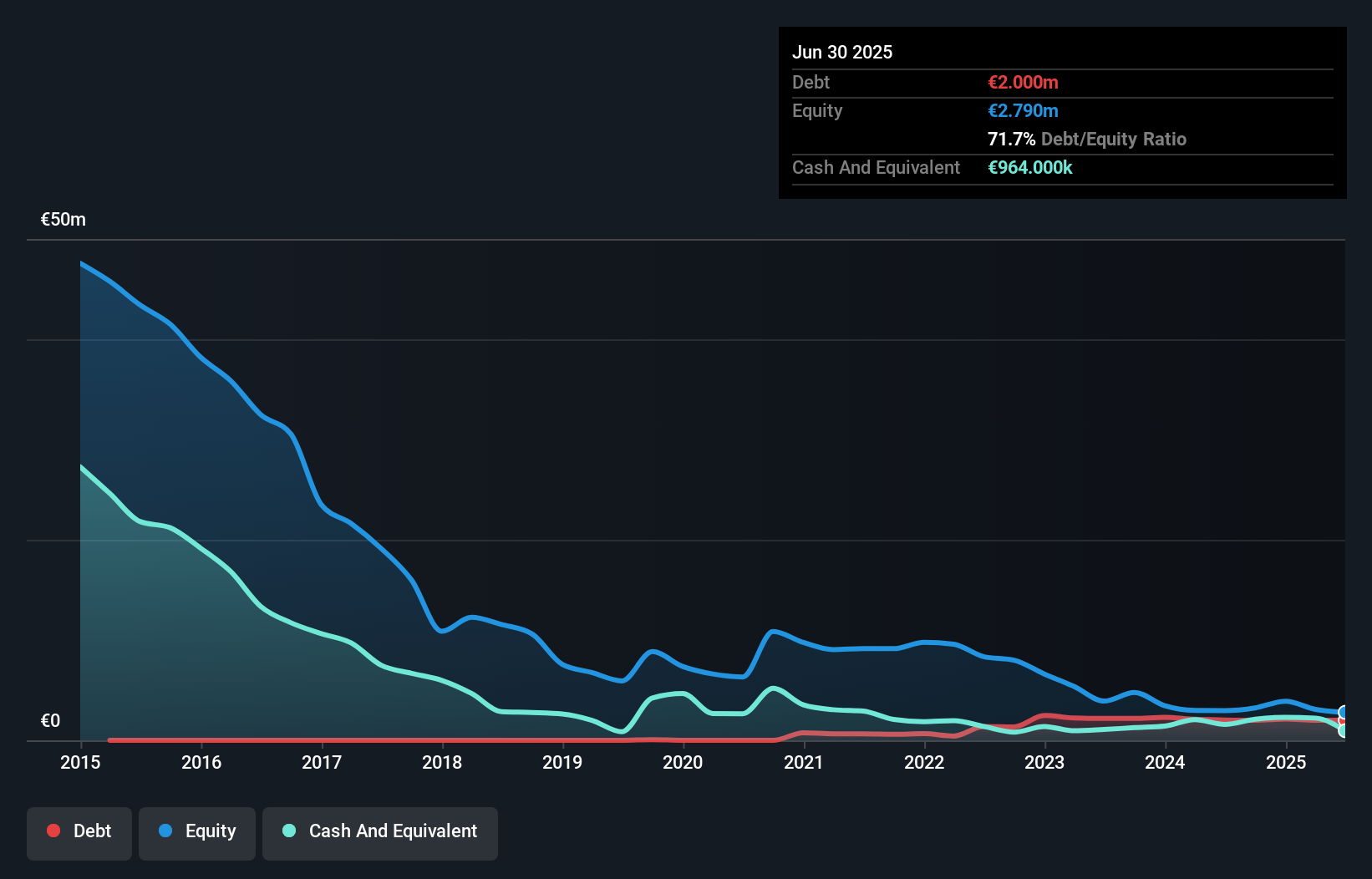Hide the Debt line via its legend
This screenshot has width=1372, height=879.
tap(79, 831)
